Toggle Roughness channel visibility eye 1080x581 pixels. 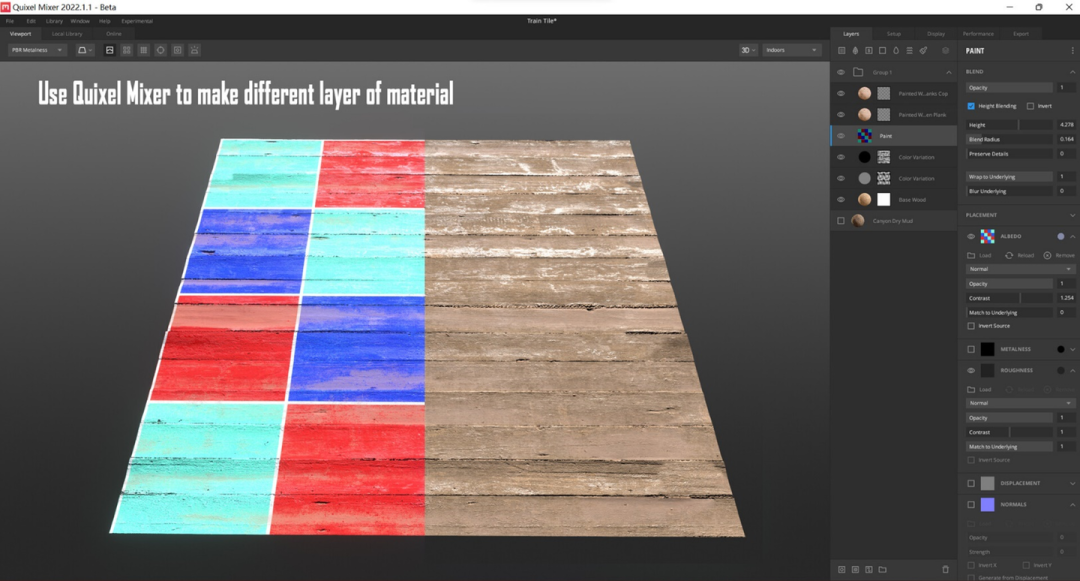[971, 370]
